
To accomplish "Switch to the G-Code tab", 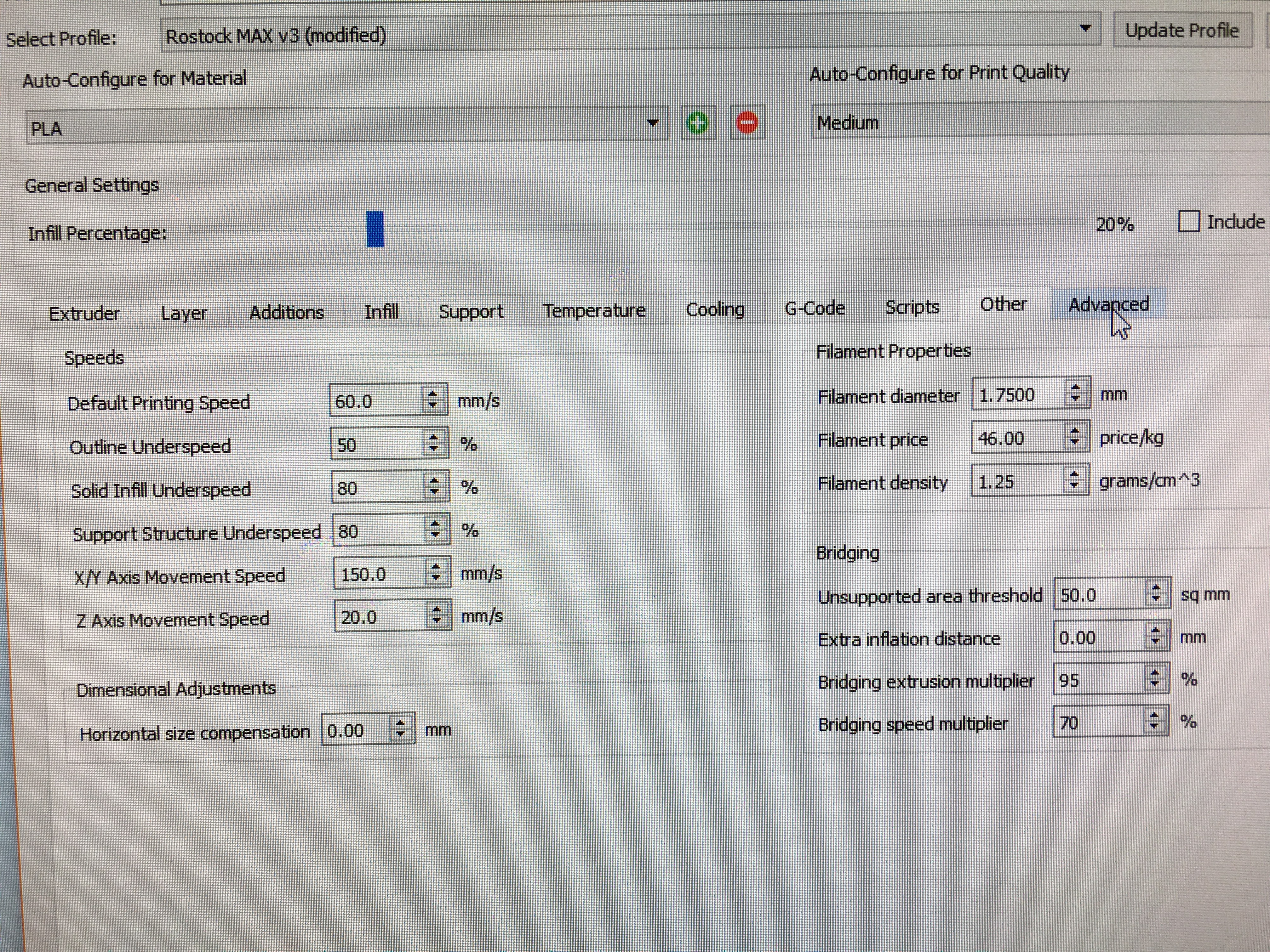I will tap(814, 308).
